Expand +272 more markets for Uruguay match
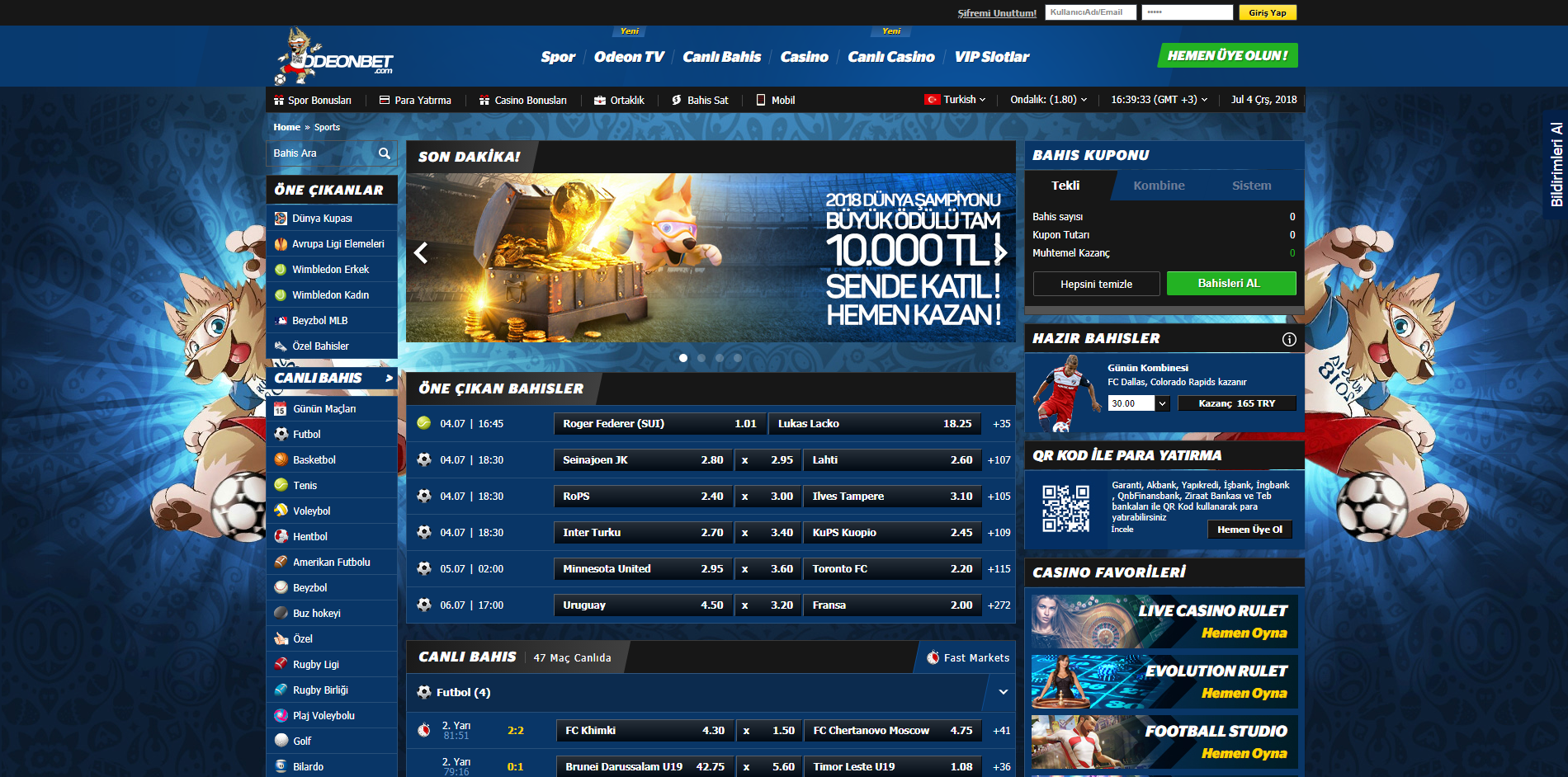The image size is (1568, 777). 999,605
